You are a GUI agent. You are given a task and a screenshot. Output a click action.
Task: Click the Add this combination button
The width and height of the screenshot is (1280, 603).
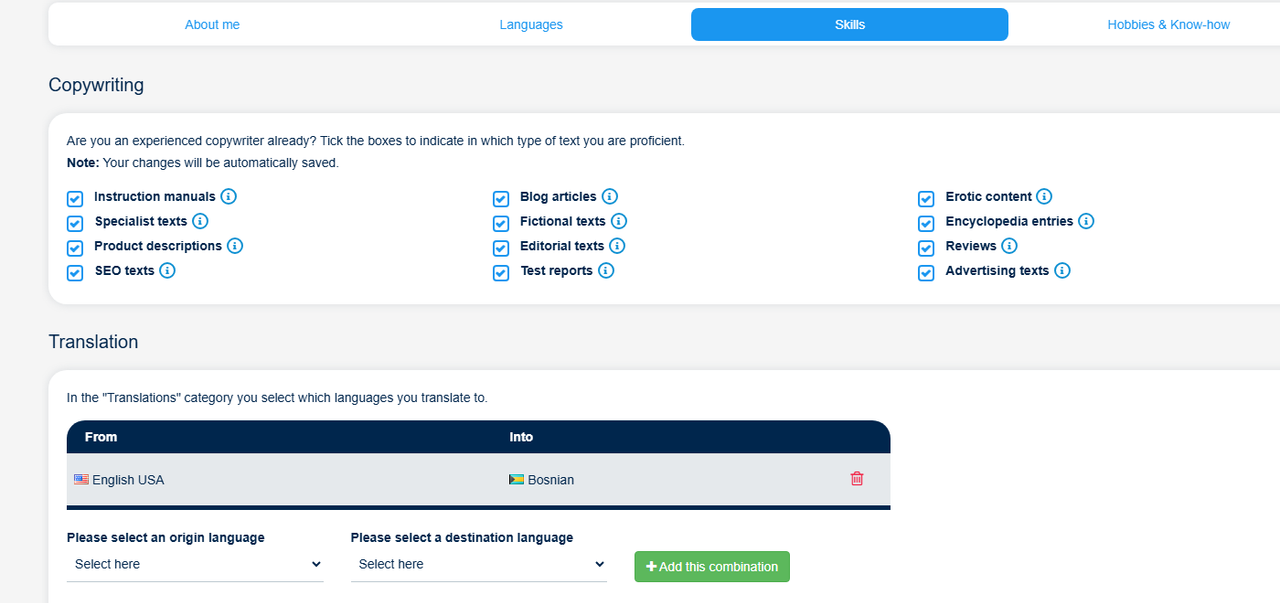(x=712, y=567)
